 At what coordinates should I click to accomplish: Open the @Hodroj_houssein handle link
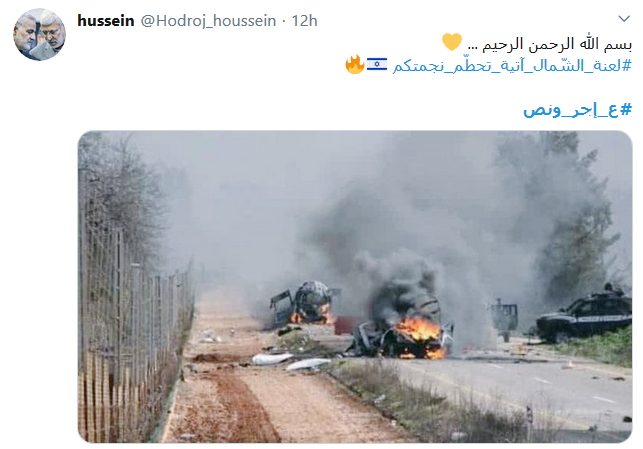208,21
